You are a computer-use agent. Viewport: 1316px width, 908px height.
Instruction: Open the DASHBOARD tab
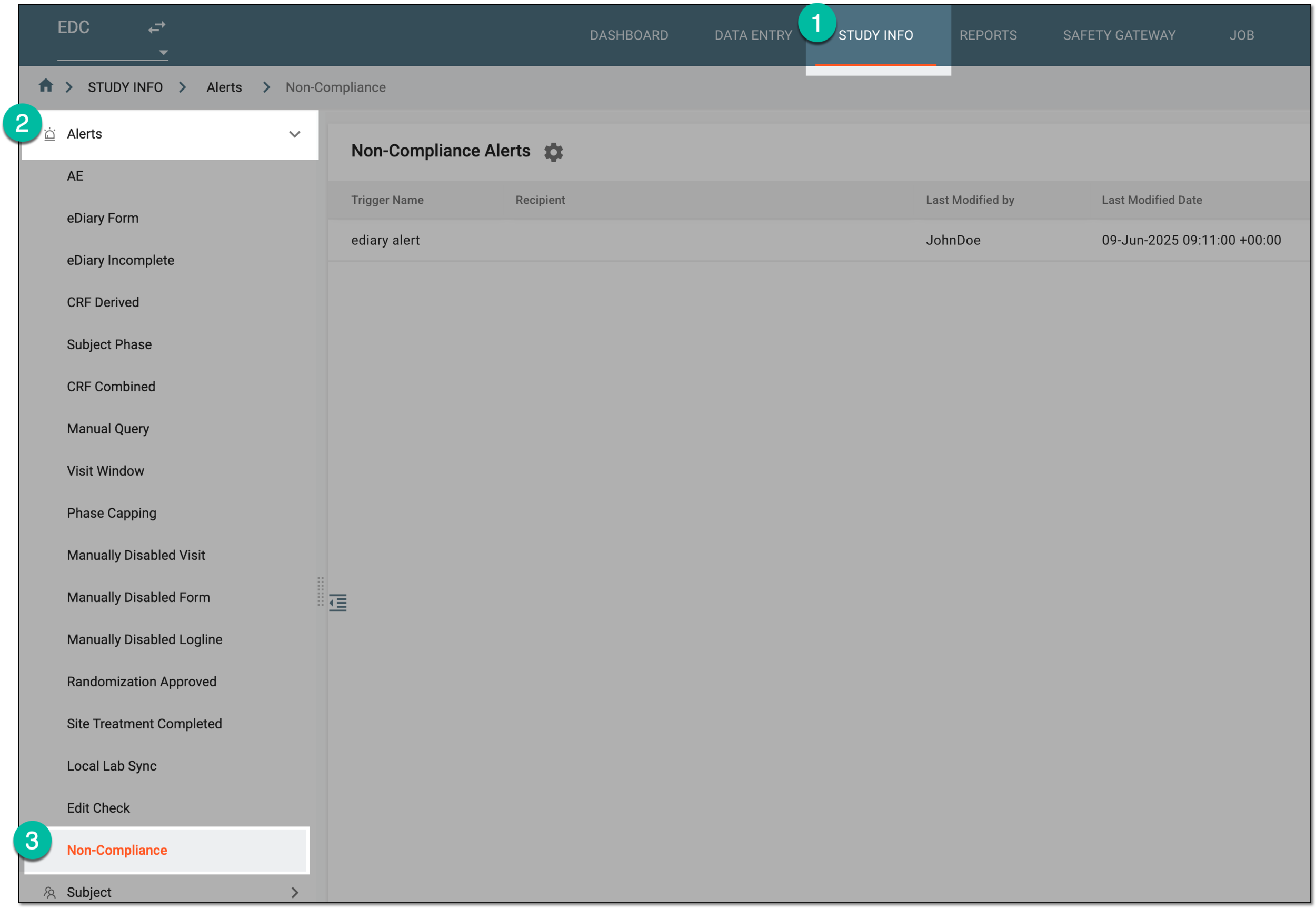tap(629, 35)
